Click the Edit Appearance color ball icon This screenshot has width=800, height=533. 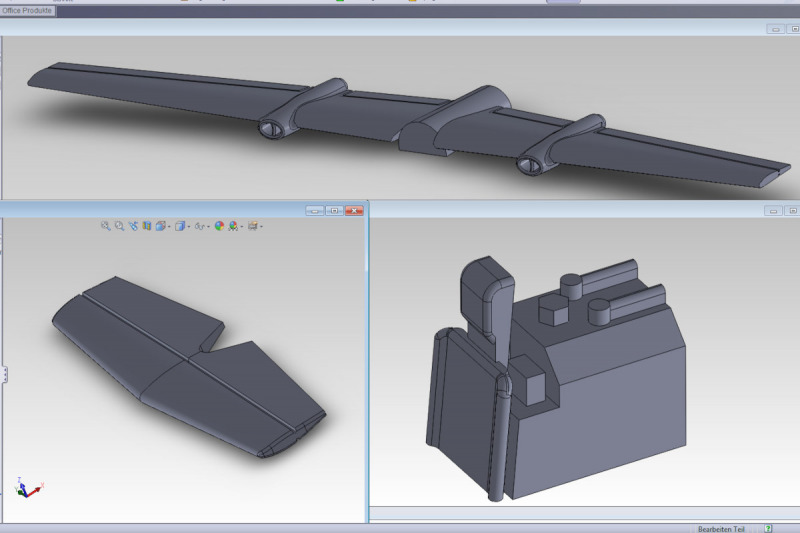[x=219, y=226]
